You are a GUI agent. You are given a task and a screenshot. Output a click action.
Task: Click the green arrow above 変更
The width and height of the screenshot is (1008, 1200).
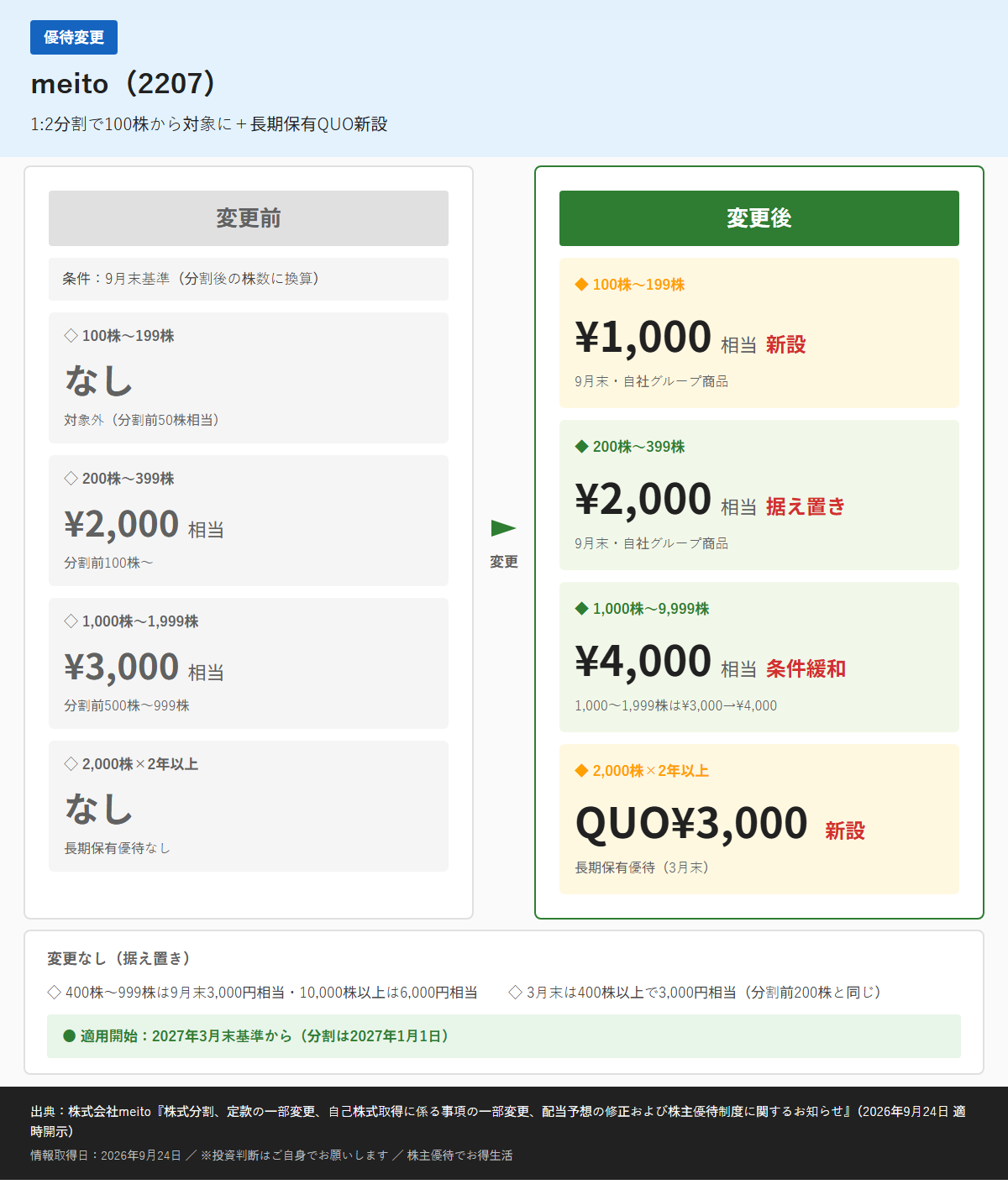503,528
